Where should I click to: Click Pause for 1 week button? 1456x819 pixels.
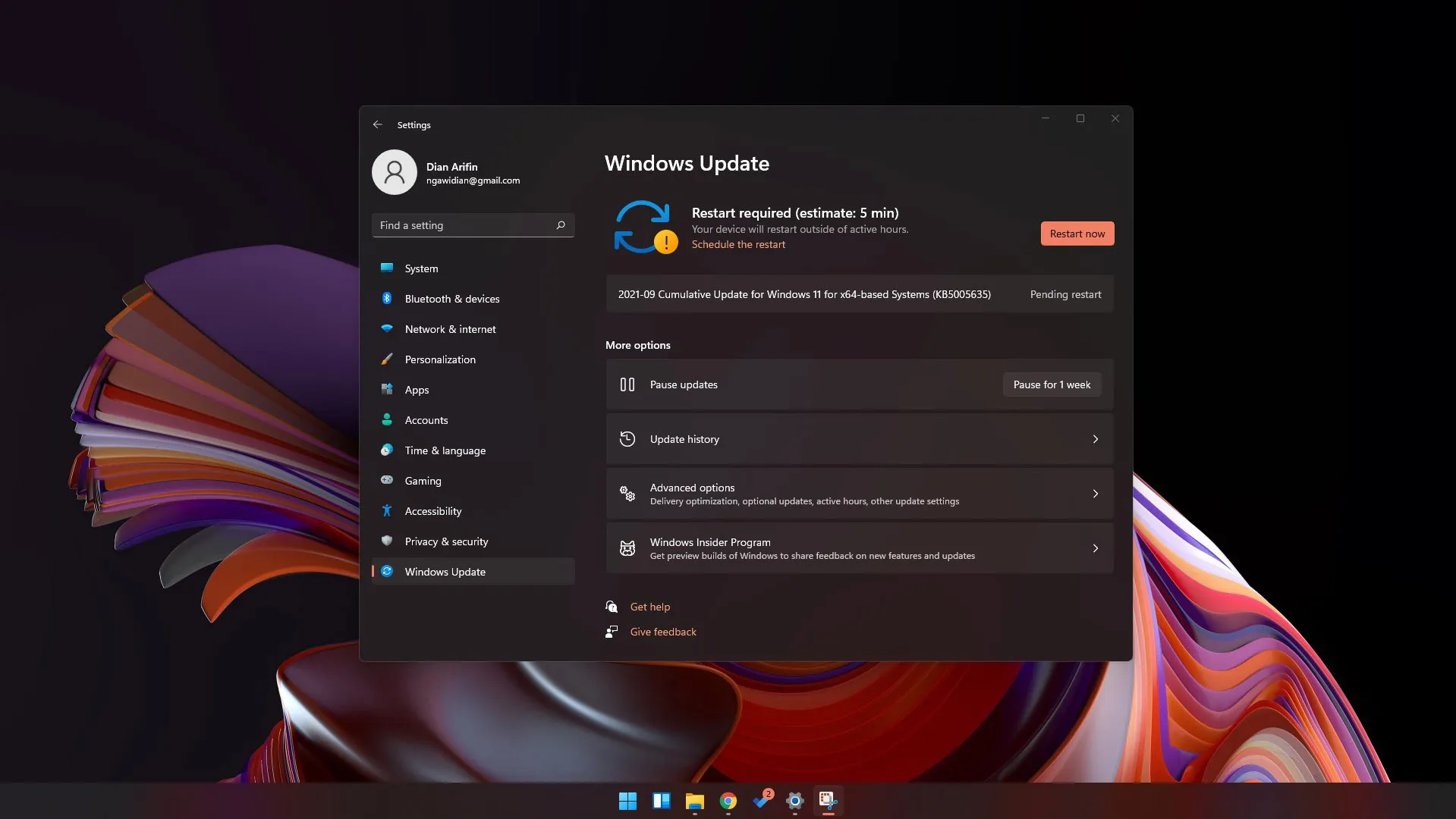coord(1052,384)
